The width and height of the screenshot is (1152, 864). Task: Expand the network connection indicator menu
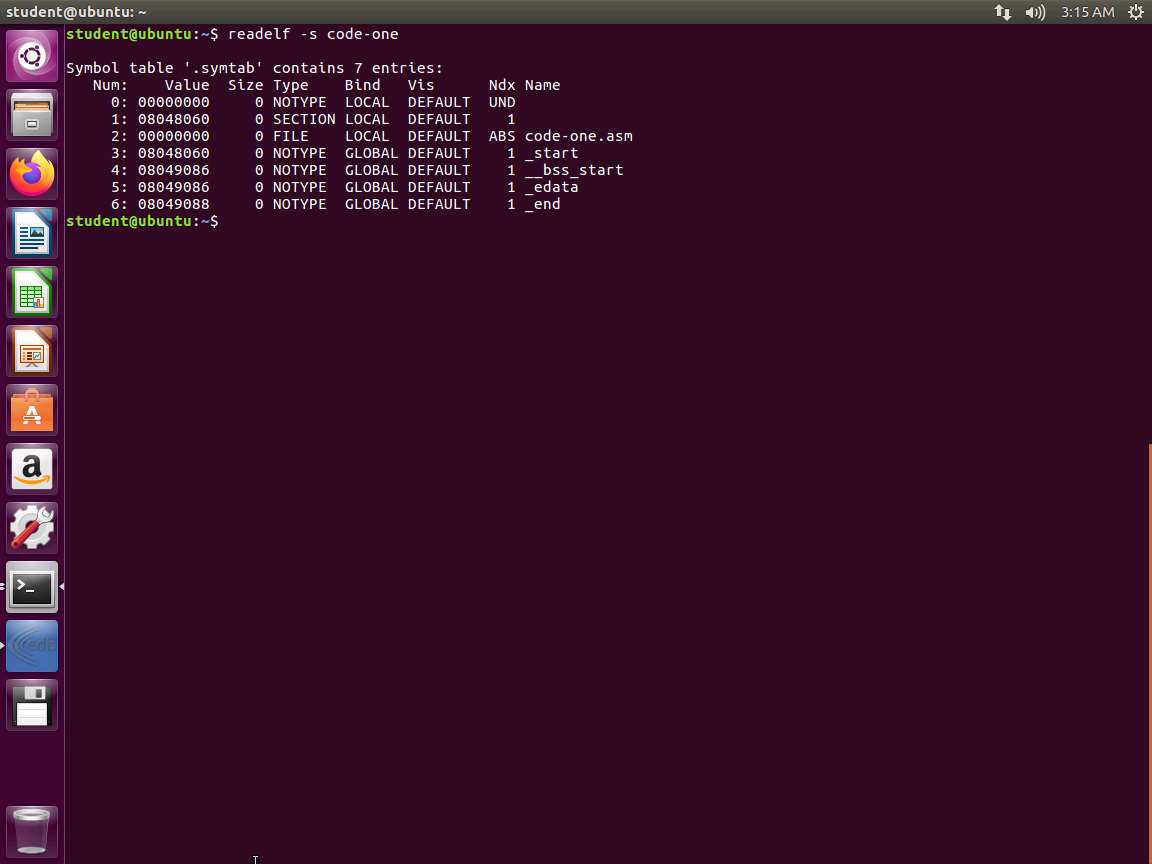(x=1002, y=12)
